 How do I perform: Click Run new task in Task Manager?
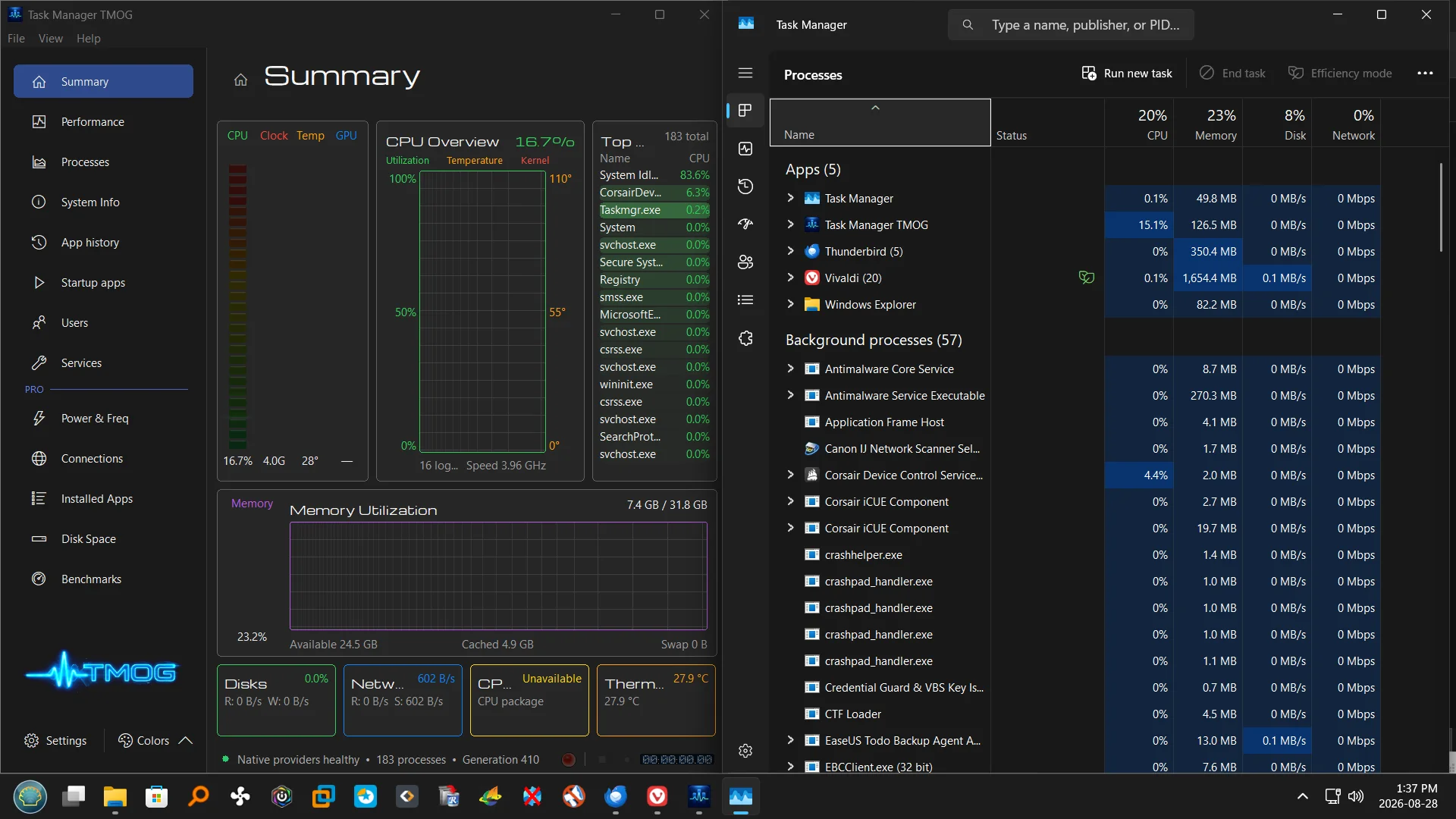(x=1126, y=73)
